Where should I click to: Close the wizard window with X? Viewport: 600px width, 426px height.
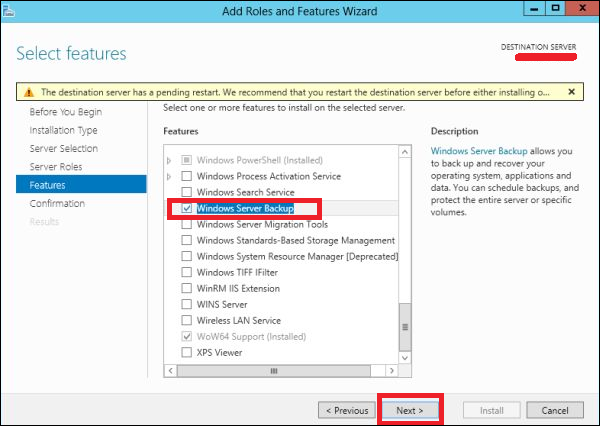[x=582, y=9]
